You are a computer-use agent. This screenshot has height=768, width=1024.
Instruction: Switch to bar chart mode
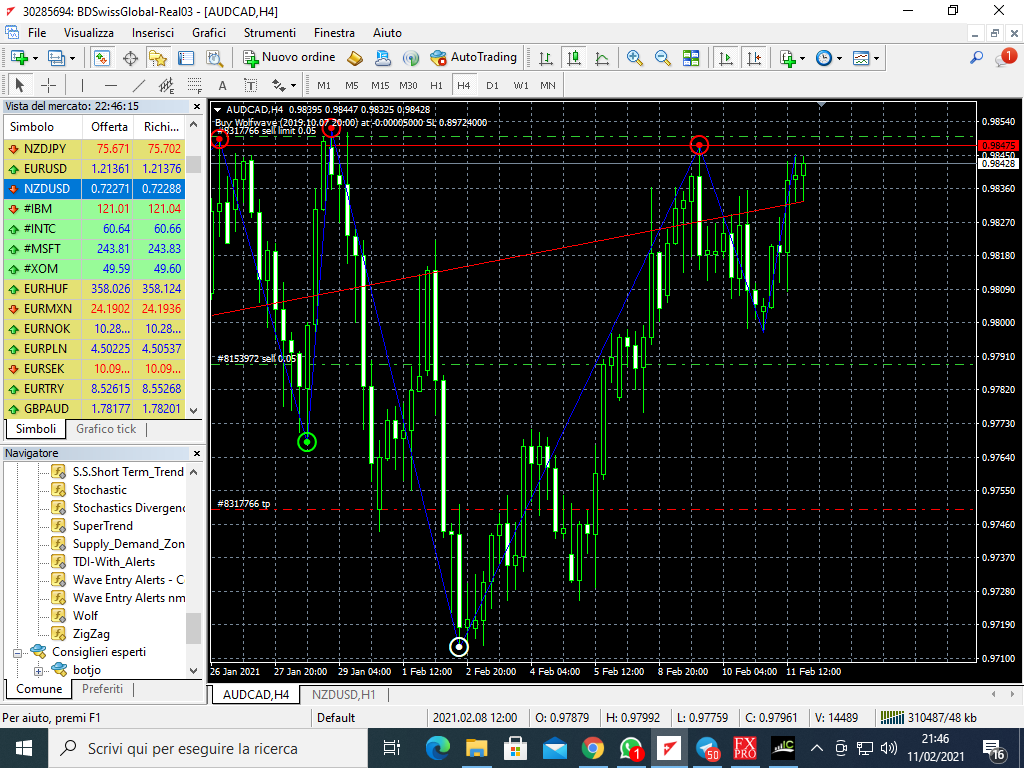pyautogui.click(x=546, y=58)
